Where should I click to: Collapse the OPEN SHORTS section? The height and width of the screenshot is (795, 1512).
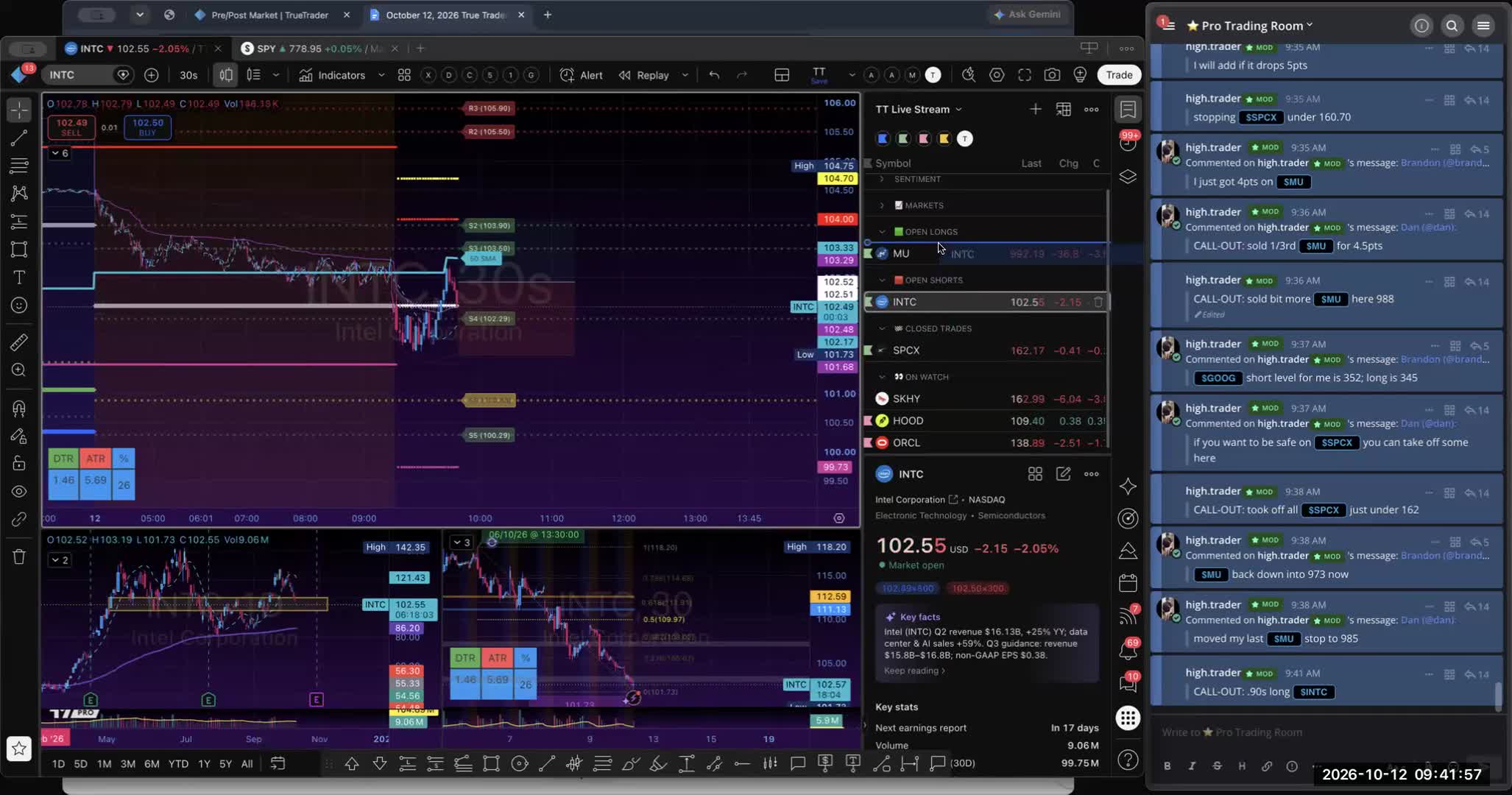pyautogui.click(x=882, y=280)
